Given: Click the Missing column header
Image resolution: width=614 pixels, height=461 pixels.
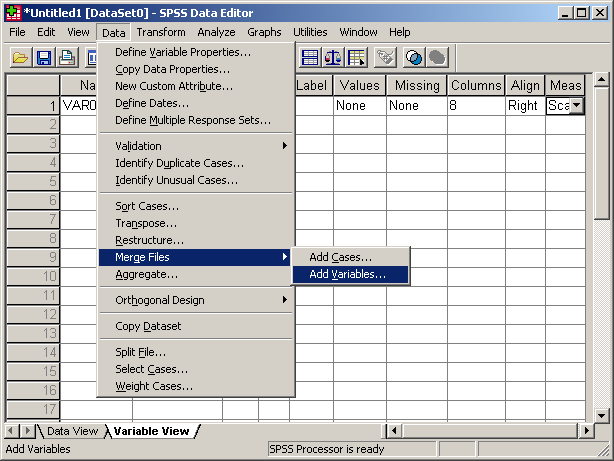Looking at the screenshot, I should tap(417, 85).
